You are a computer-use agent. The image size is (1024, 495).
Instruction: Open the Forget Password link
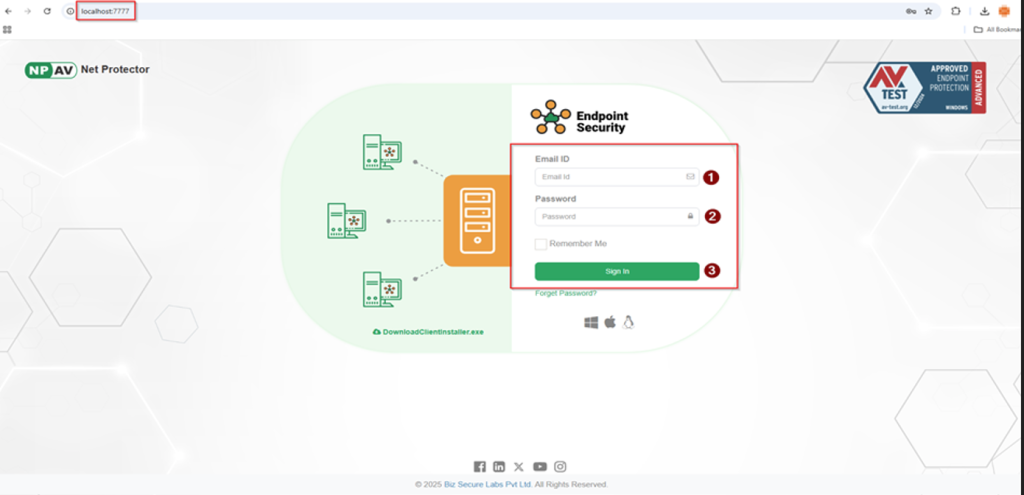click(x=566, y=293)
